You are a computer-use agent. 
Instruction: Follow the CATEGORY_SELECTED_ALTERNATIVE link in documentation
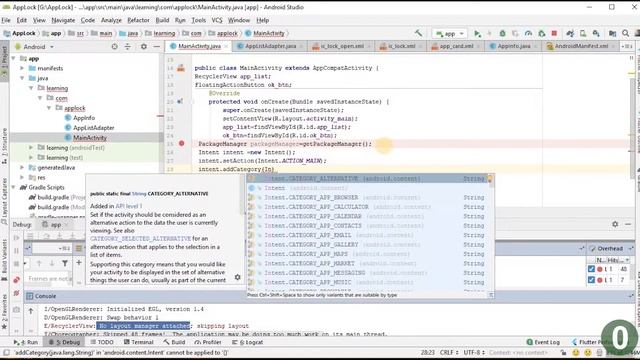pyautogui.click(x=140, y=238)
